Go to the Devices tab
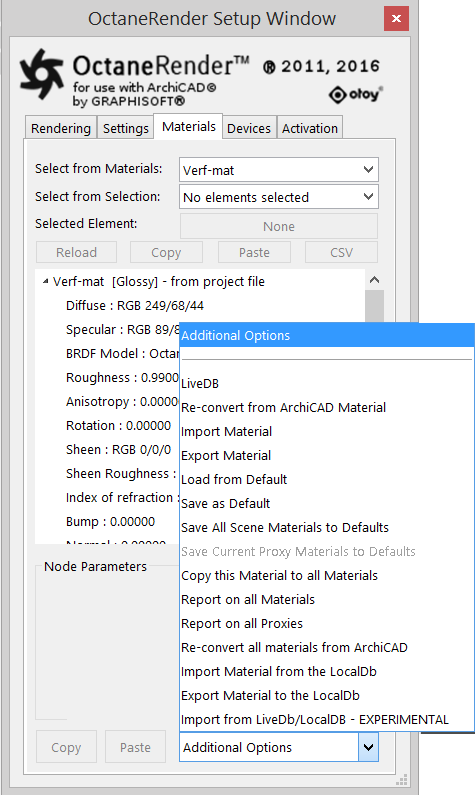Viewport: 475px width, 795px height. (x=249, y=128)
